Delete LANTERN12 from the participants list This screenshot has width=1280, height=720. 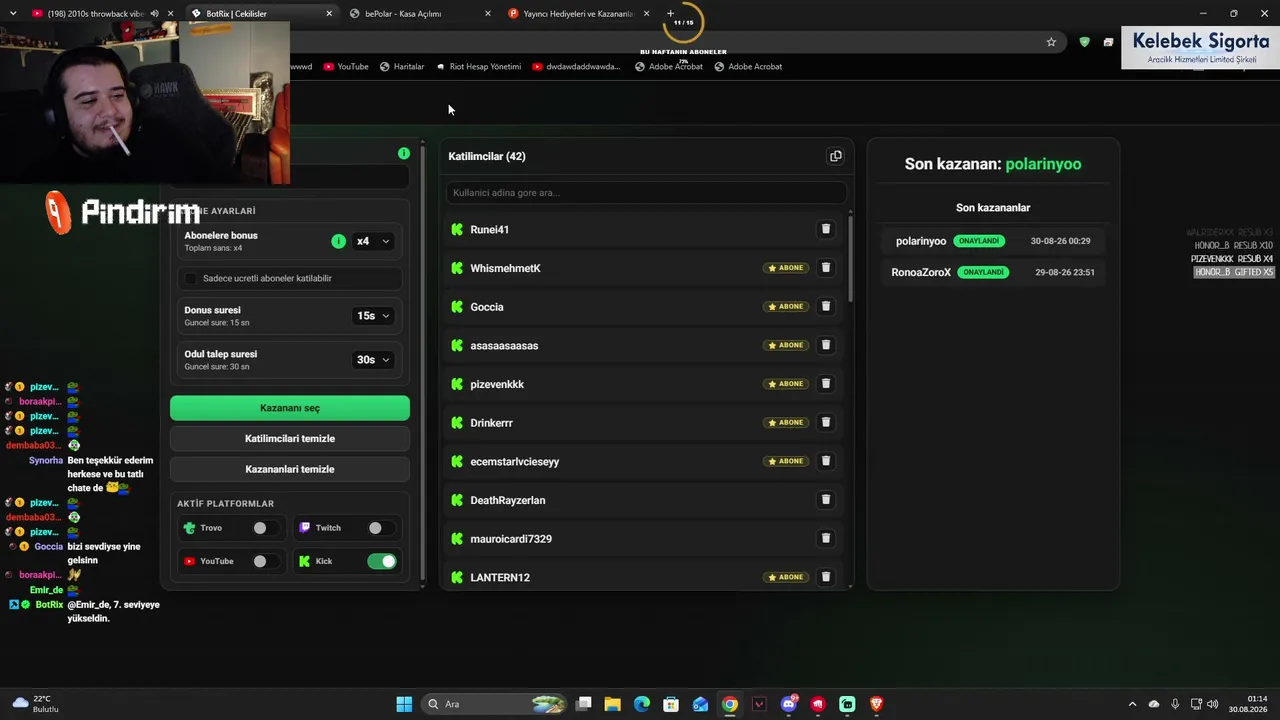826,577
